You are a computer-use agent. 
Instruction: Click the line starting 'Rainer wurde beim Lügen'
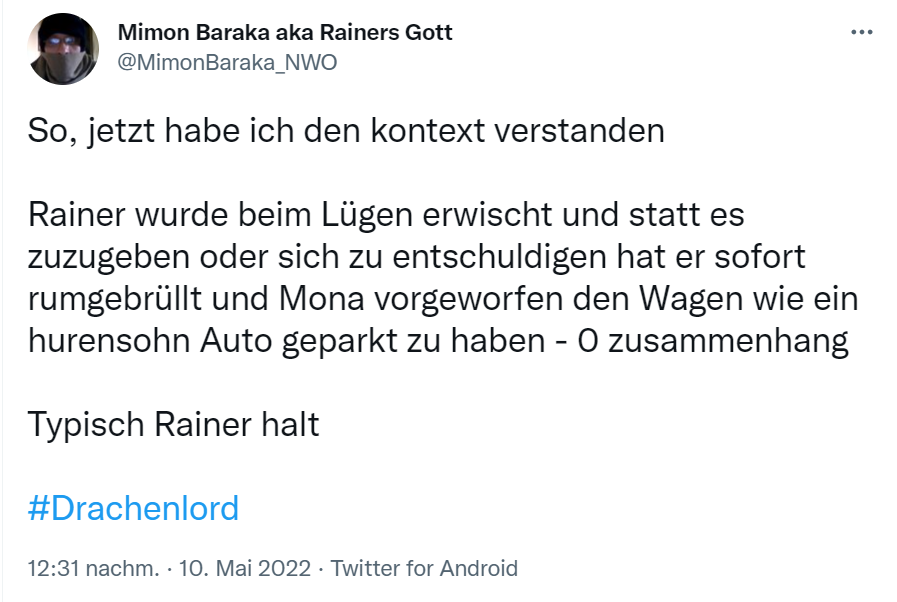[386, 215]
